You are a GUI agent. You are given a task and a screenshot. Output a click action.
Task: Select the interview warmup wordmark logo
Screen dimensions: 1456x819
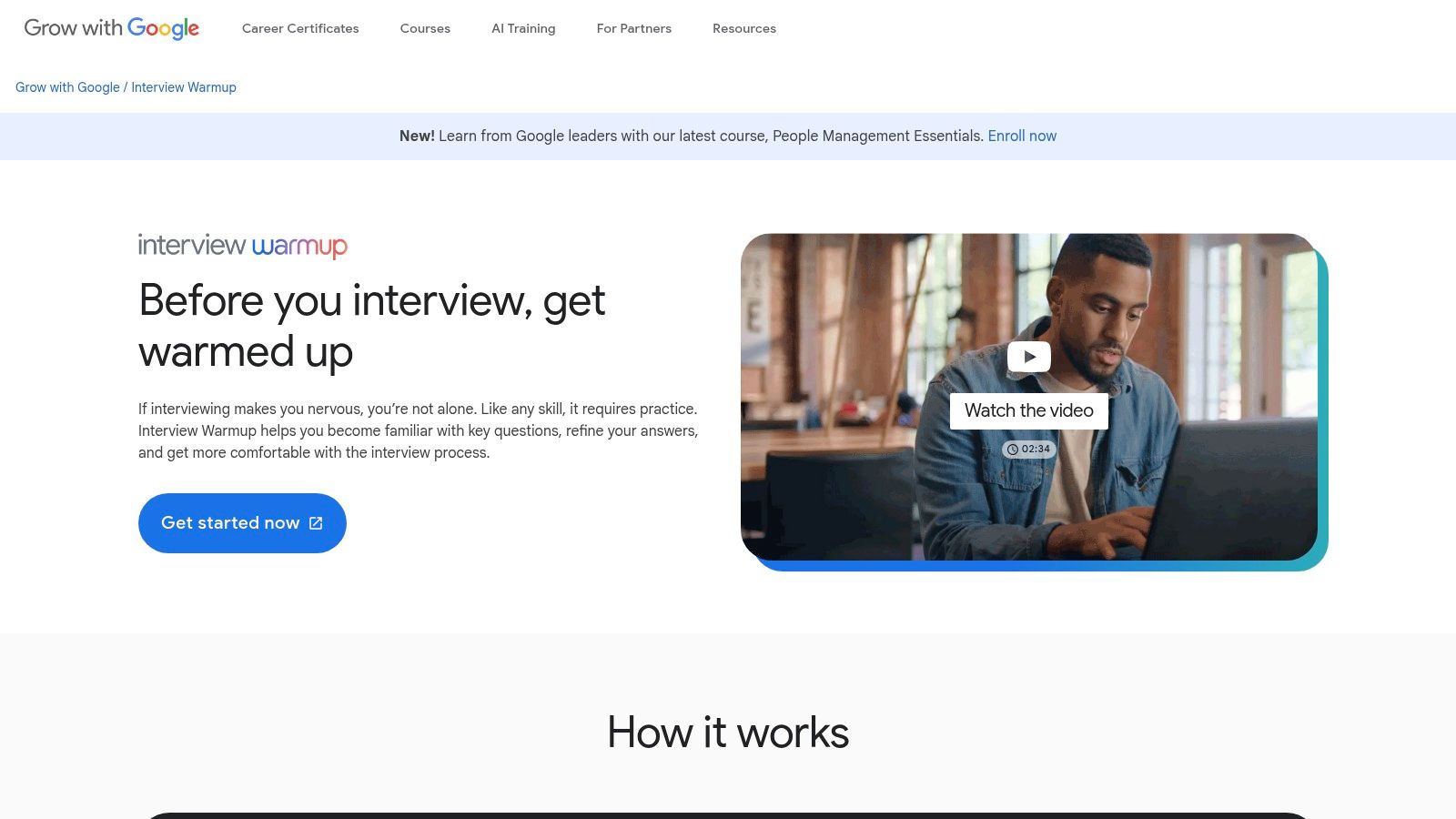point(242,246)
